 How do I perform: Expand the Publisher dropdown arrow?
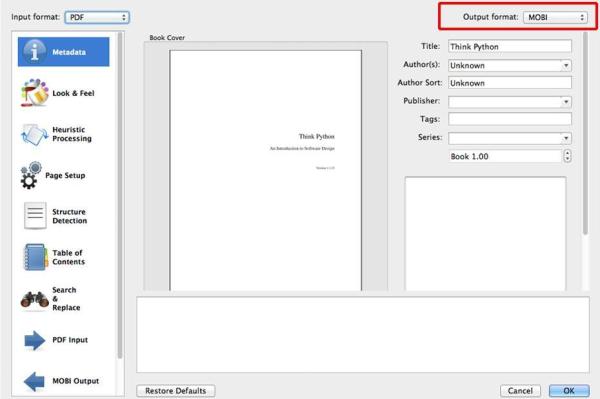click(x=566, y=102)
